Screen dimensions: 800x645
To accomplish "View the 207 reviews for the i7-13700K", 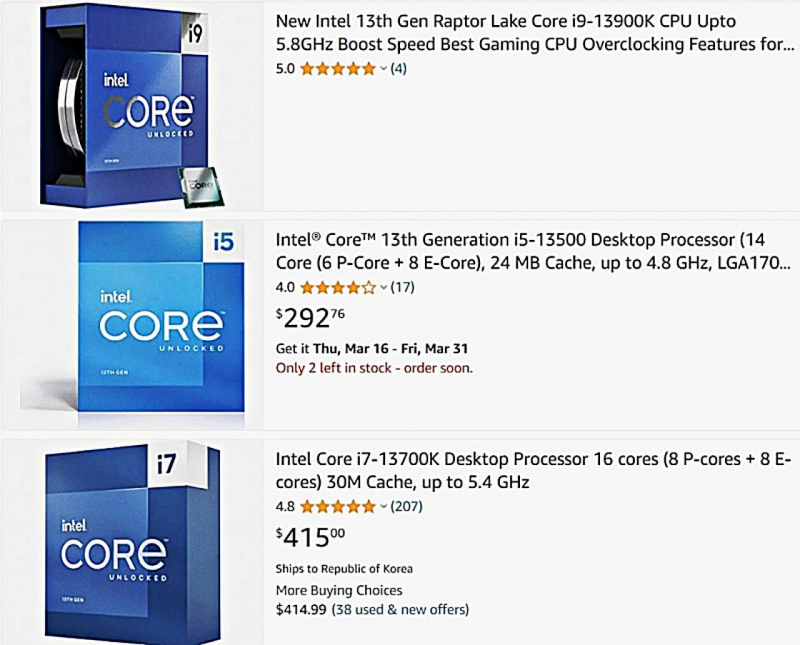I will pos(407,507).
